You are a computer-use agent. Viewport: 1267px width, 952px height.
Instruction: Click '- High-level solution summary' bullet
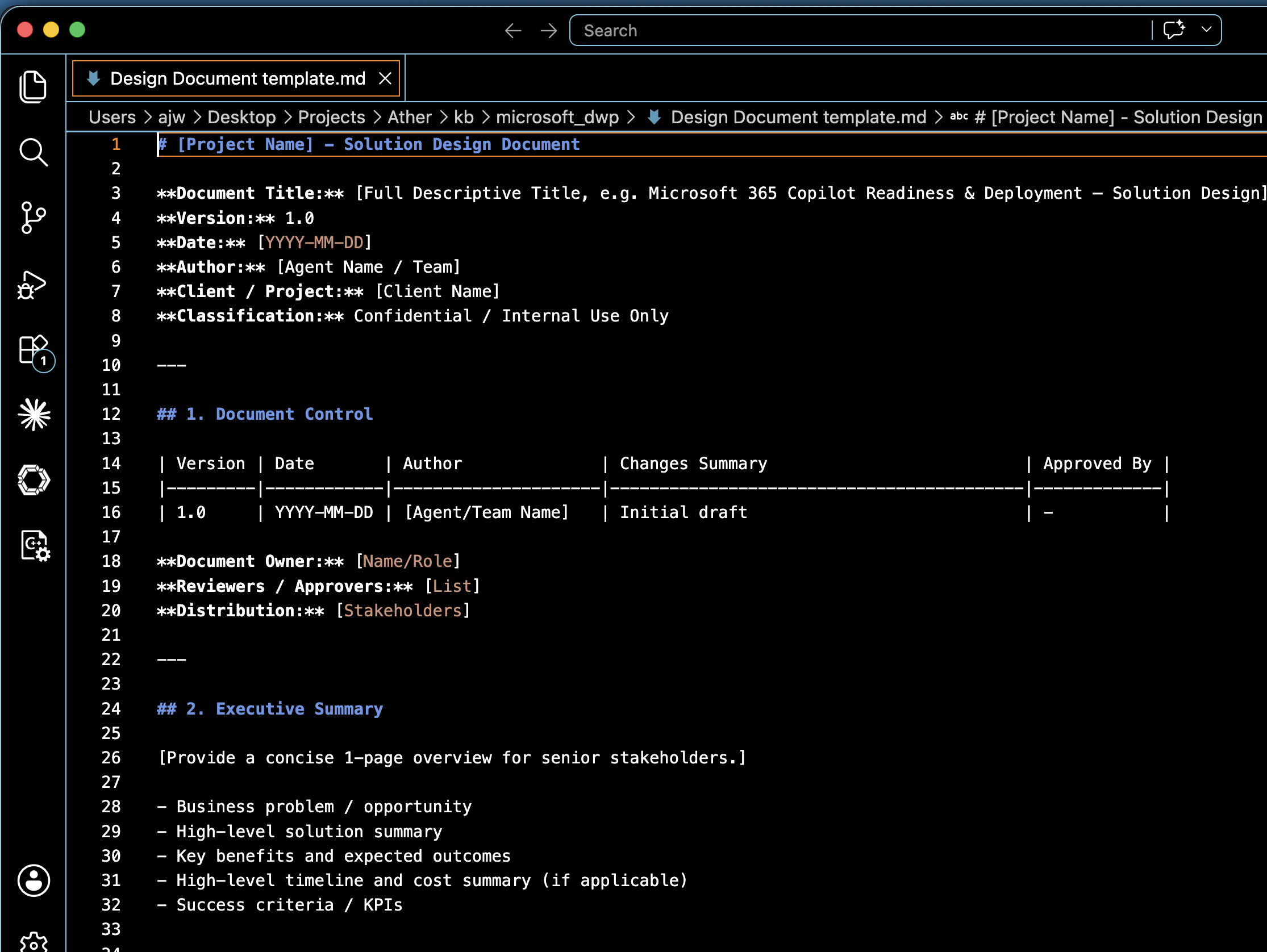(x=300, y=832)
